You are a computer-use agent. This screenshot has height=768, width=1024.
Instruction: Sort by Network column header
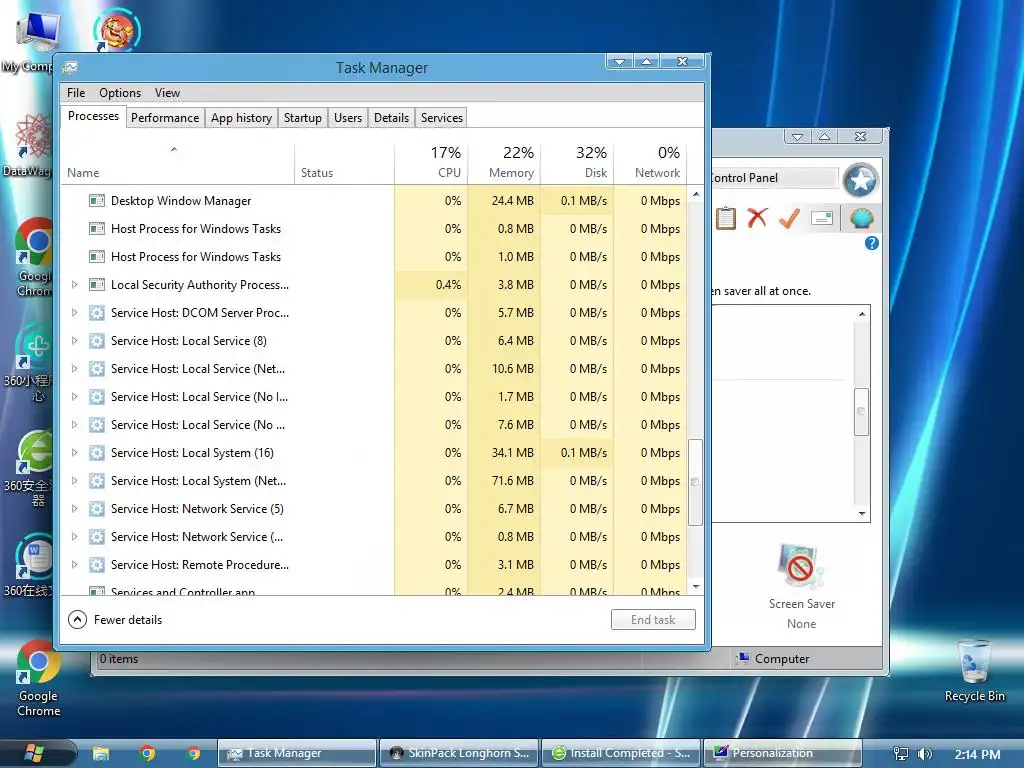pos(650,162)
